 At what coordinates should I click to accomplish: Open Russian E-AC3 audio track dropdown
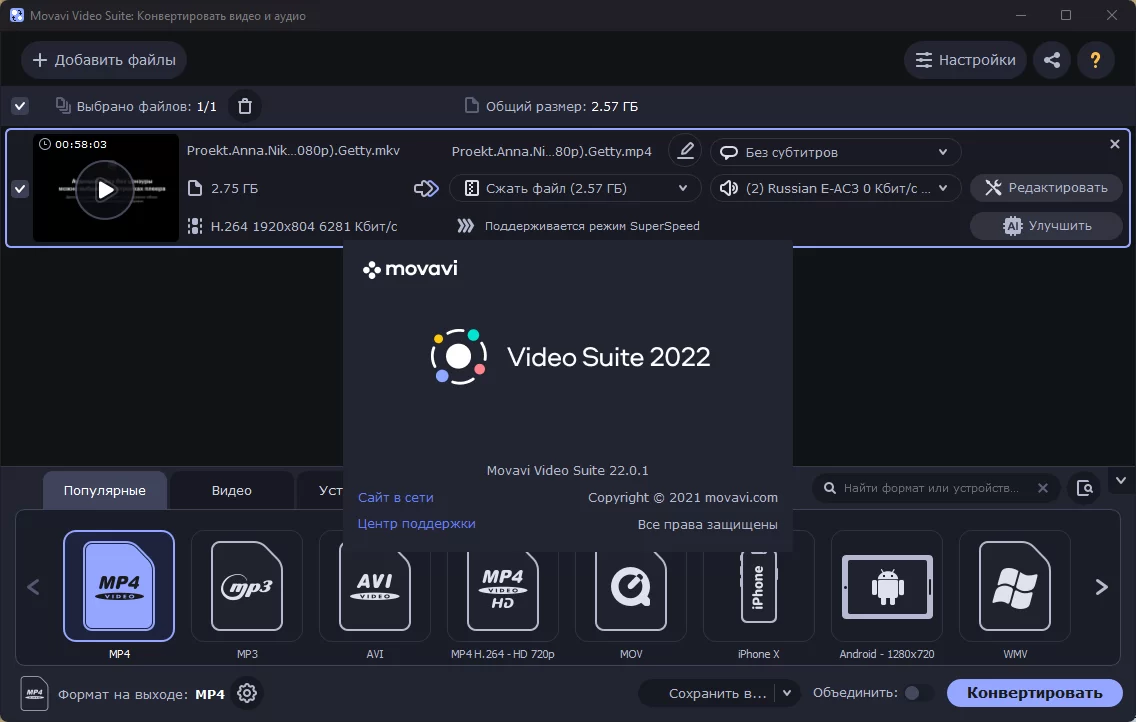coord(836,188)
